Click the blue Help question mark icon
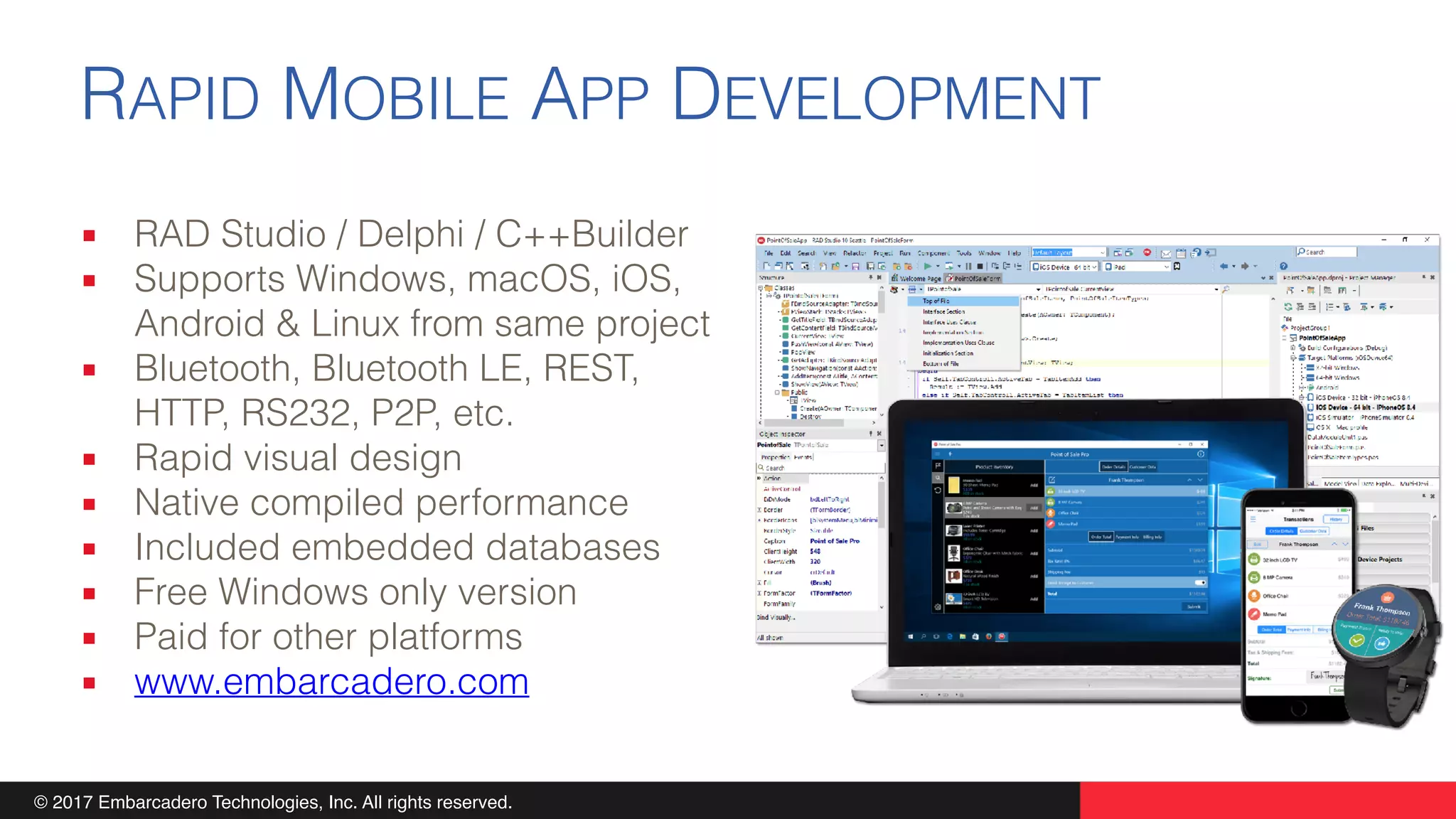This screenshot has width=1456, height=819. click(1284, 266)
